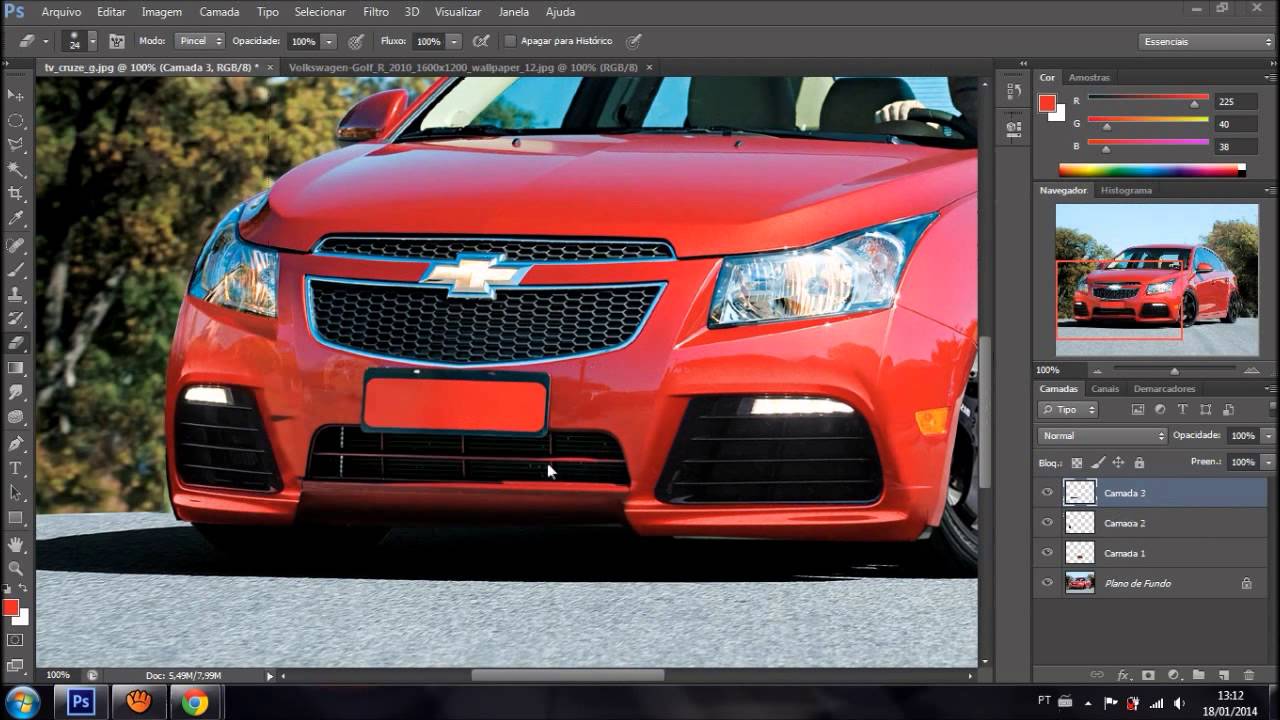
Task: Enable Apagar para Histórico checkbox
Action: pyautogui.click(x=510, y=41)
